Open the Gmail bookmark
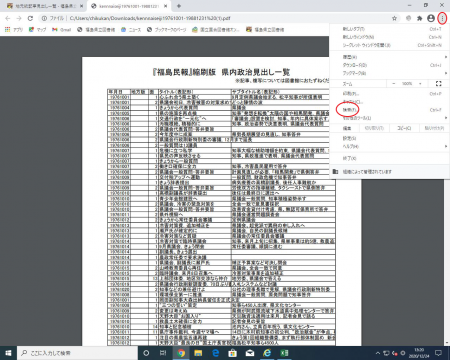Screen dimensions: 450x360 tap(62, 30)
